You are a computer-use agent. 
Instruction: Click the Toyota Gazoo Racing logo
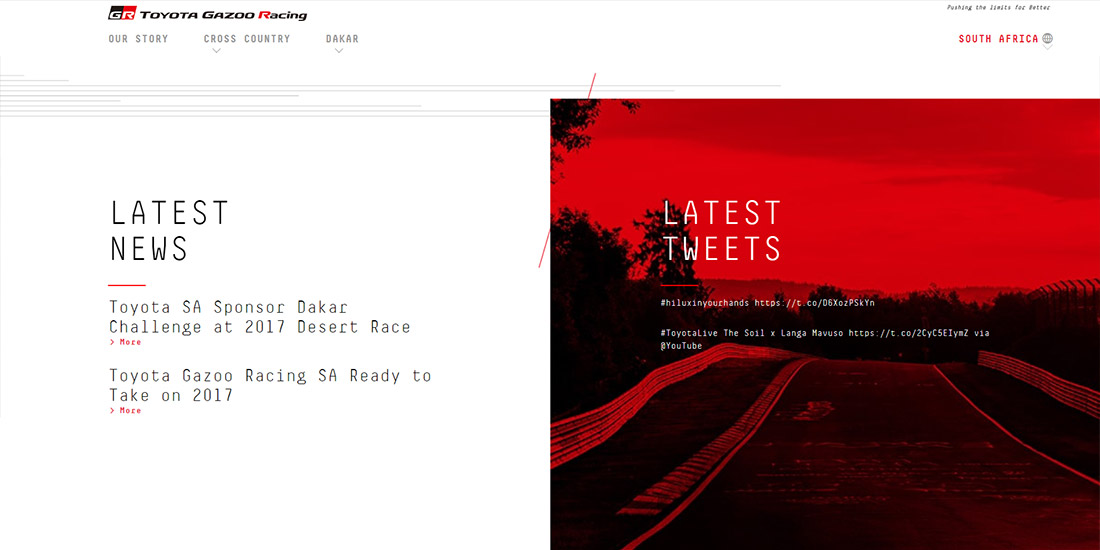click(207, 14)
